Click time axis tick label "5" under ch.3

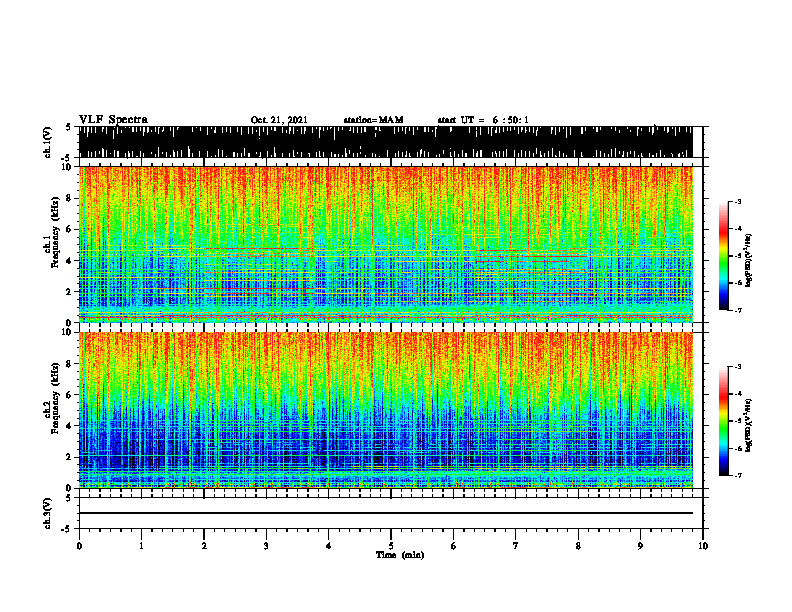pyautogui.click(x=391, y=546)
